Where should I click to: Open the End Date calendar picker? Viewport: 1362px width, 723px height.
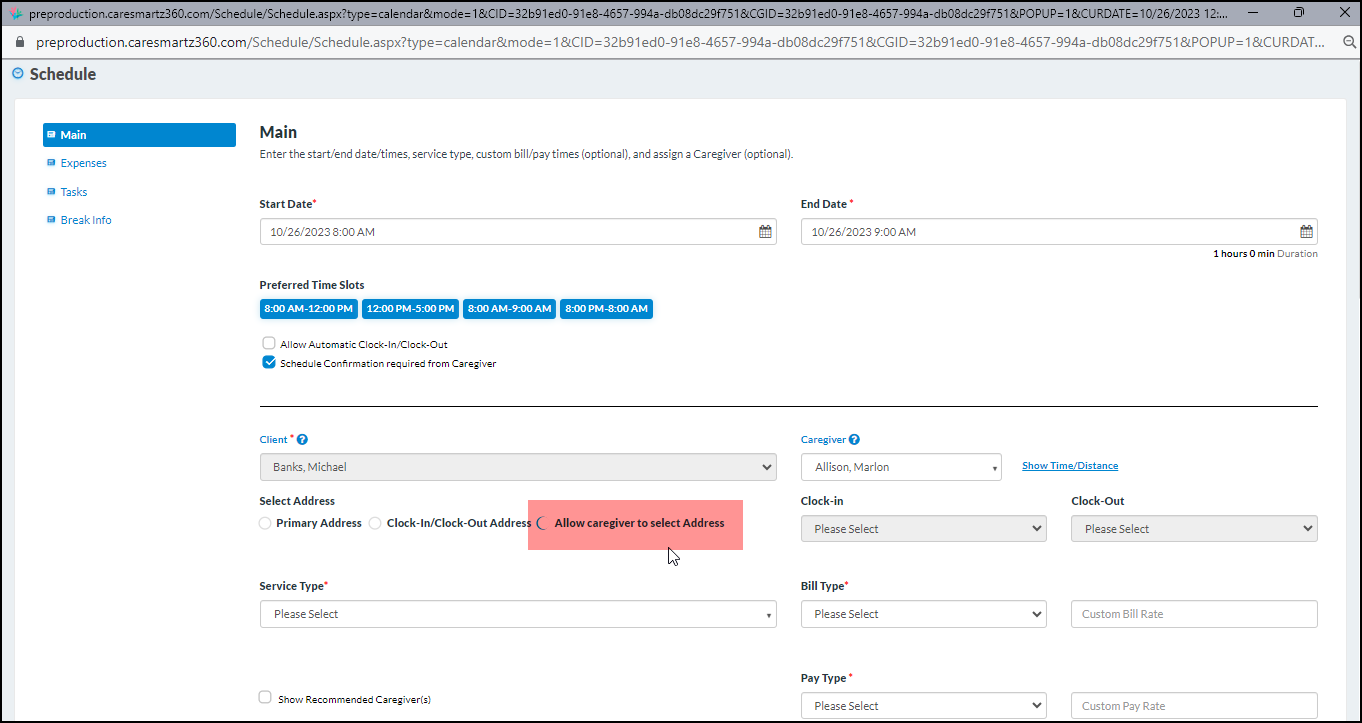click(x=1306, y=230)
